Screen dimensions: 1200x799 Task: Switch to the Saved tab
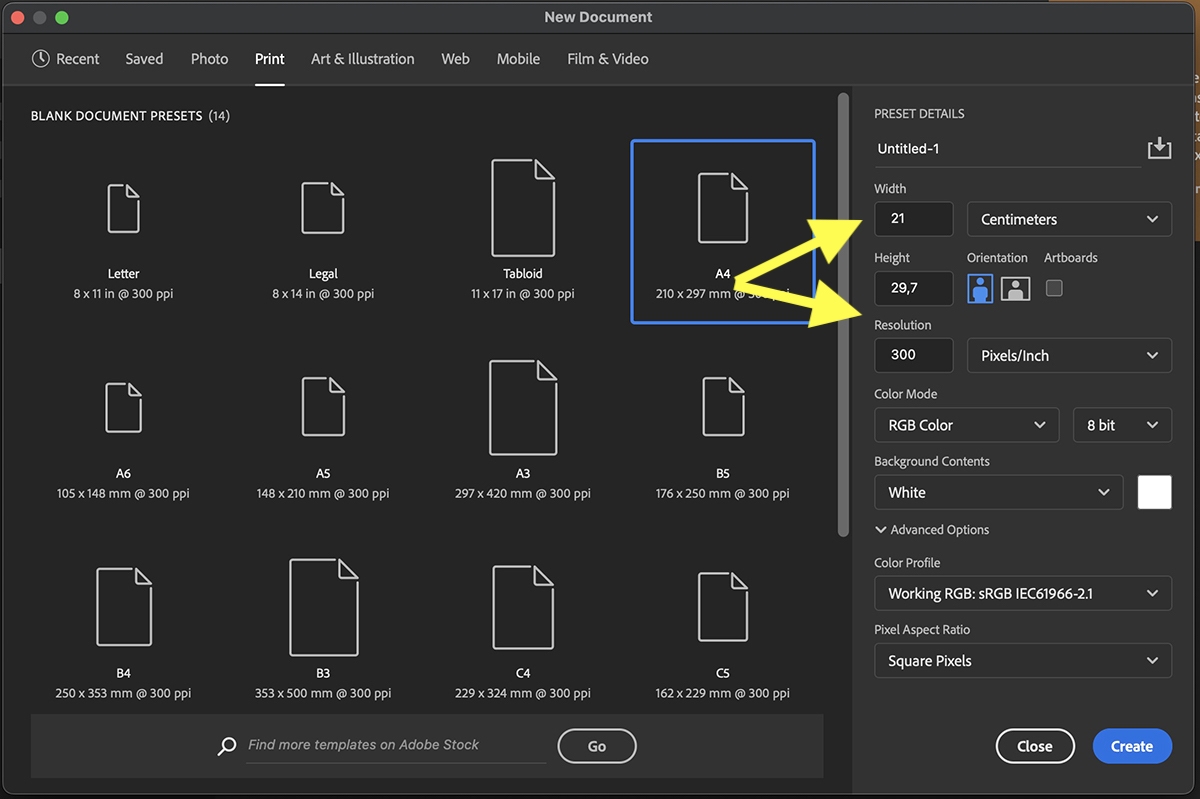(x=144, y=59)
